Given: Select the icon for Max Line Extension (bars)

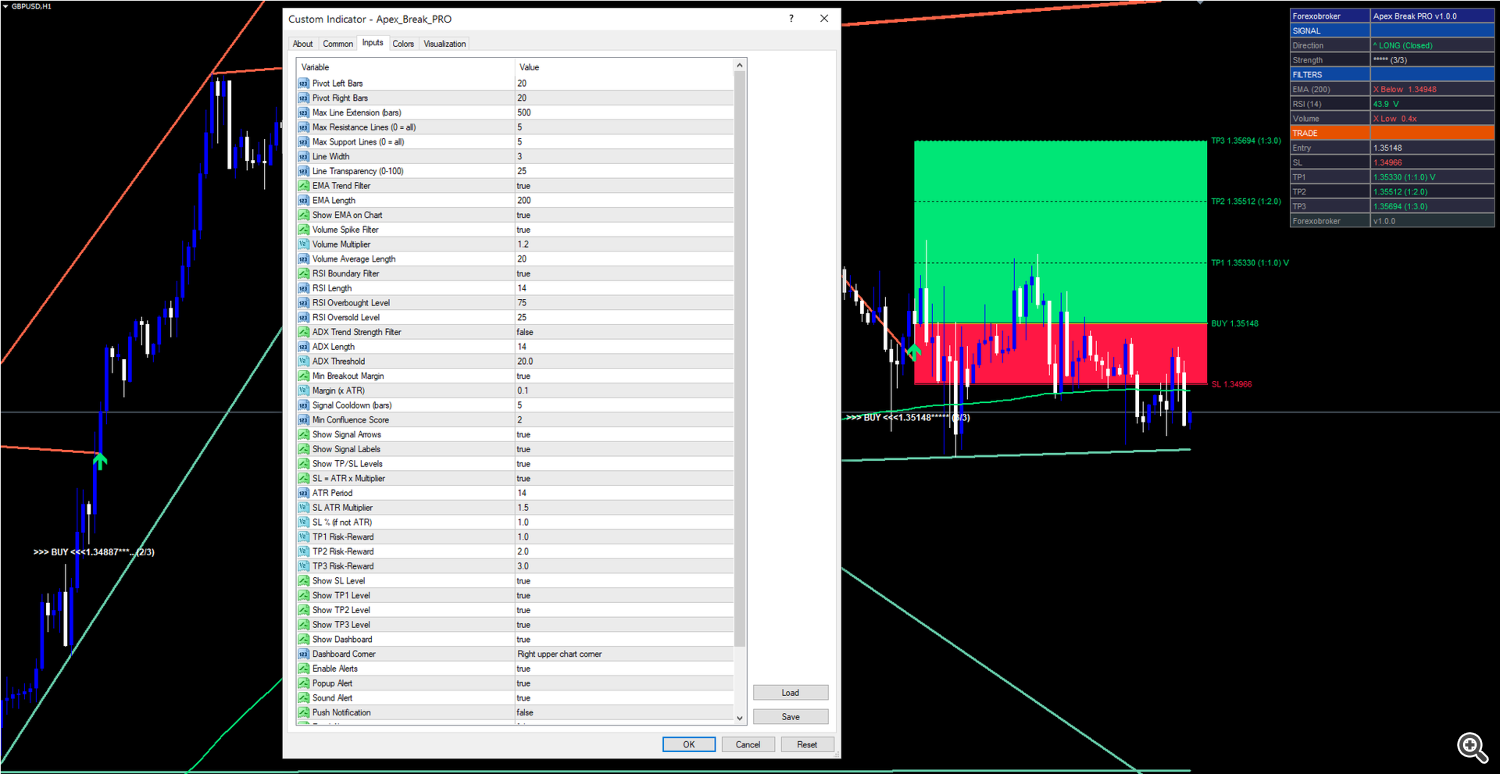Looking at the screenshot, I should (304, 113).
